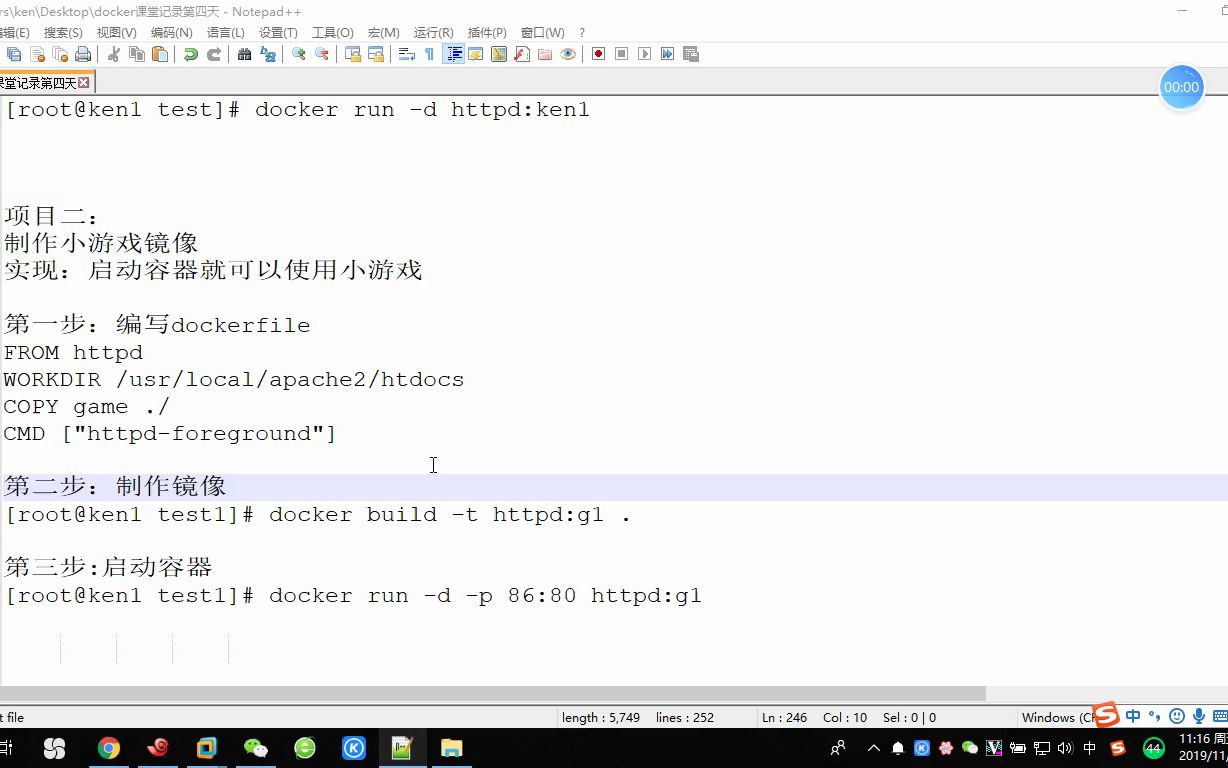Image resolution: width=1228 pixels, height=768 pixels.
Task: Print the document via the Print icon
Action: click(x=85, y=54)
